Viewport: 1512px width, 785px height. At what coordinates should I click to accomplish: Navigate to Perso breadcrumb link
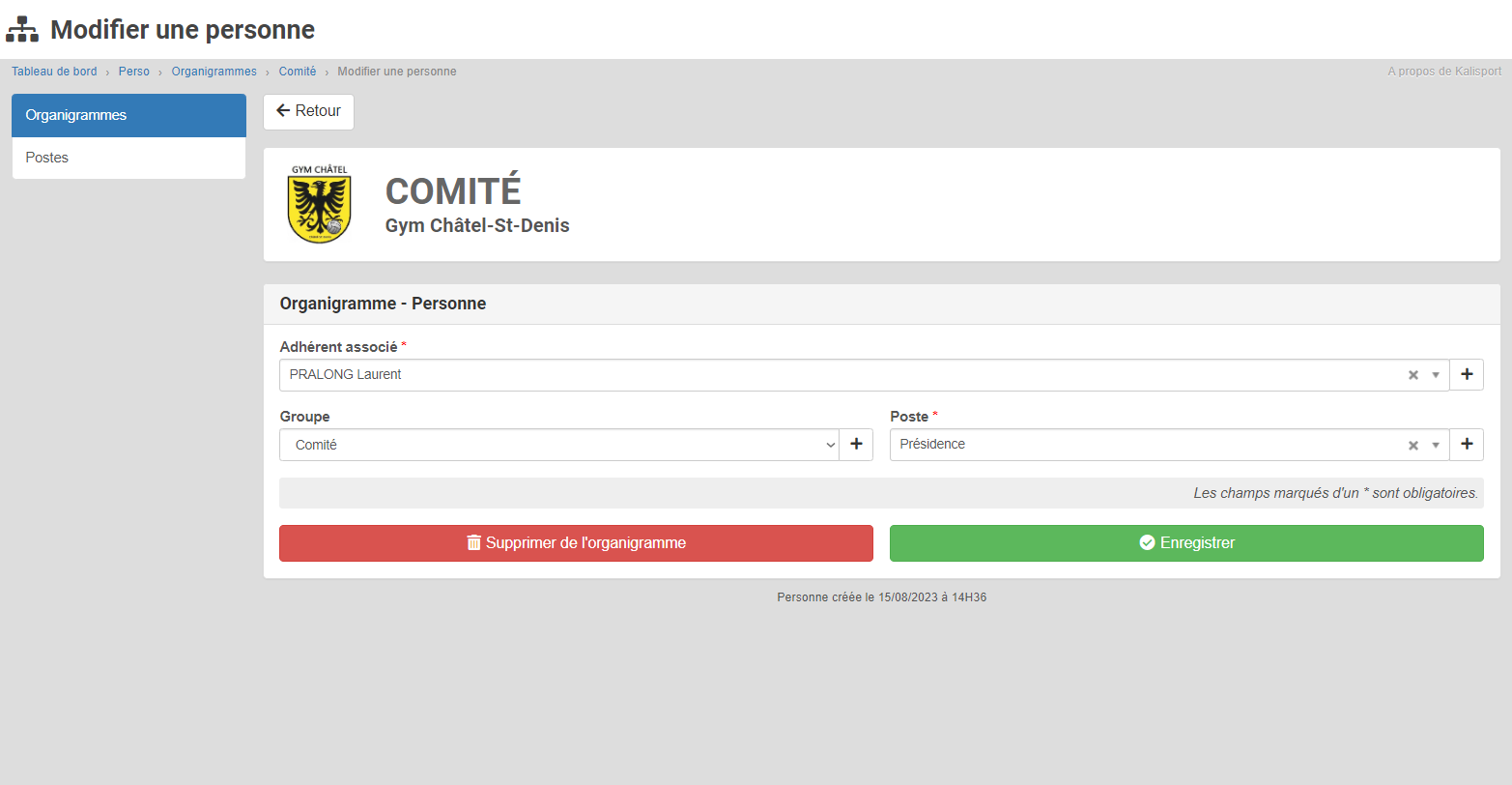(x=134, y=72)
